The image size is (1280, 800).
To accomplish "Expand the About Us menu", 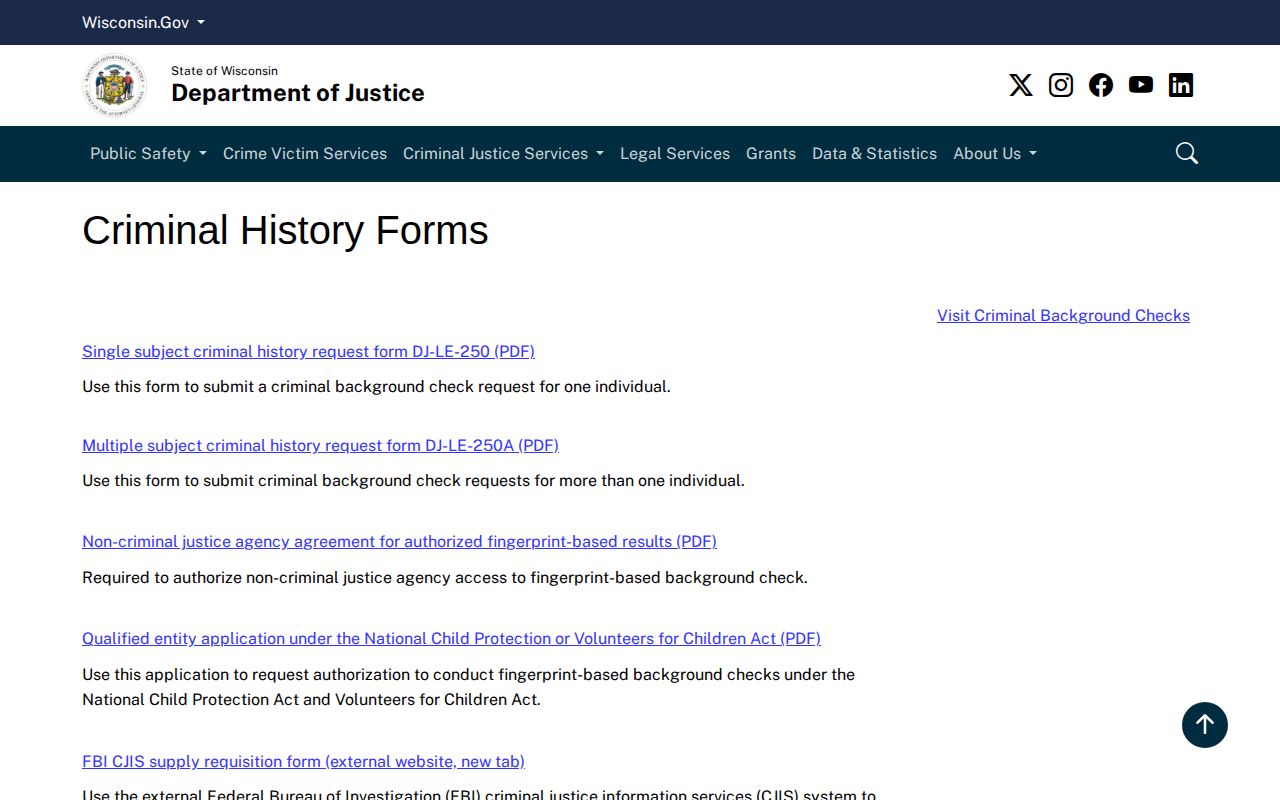I will 995,153.
